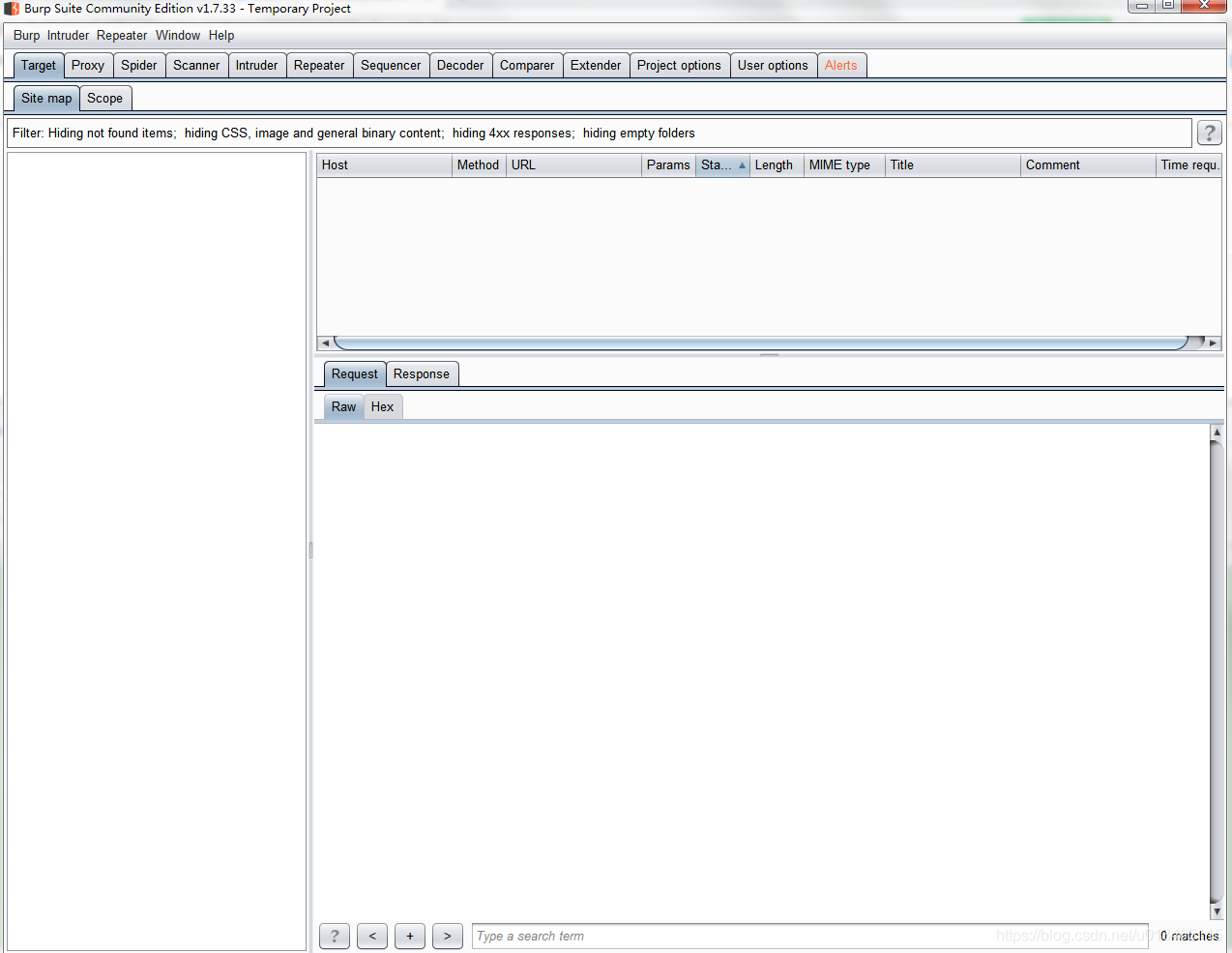The height and width of the screenshot is (953, 1232).
Task: Select the Request tab
Action: (x=355, y=374)
